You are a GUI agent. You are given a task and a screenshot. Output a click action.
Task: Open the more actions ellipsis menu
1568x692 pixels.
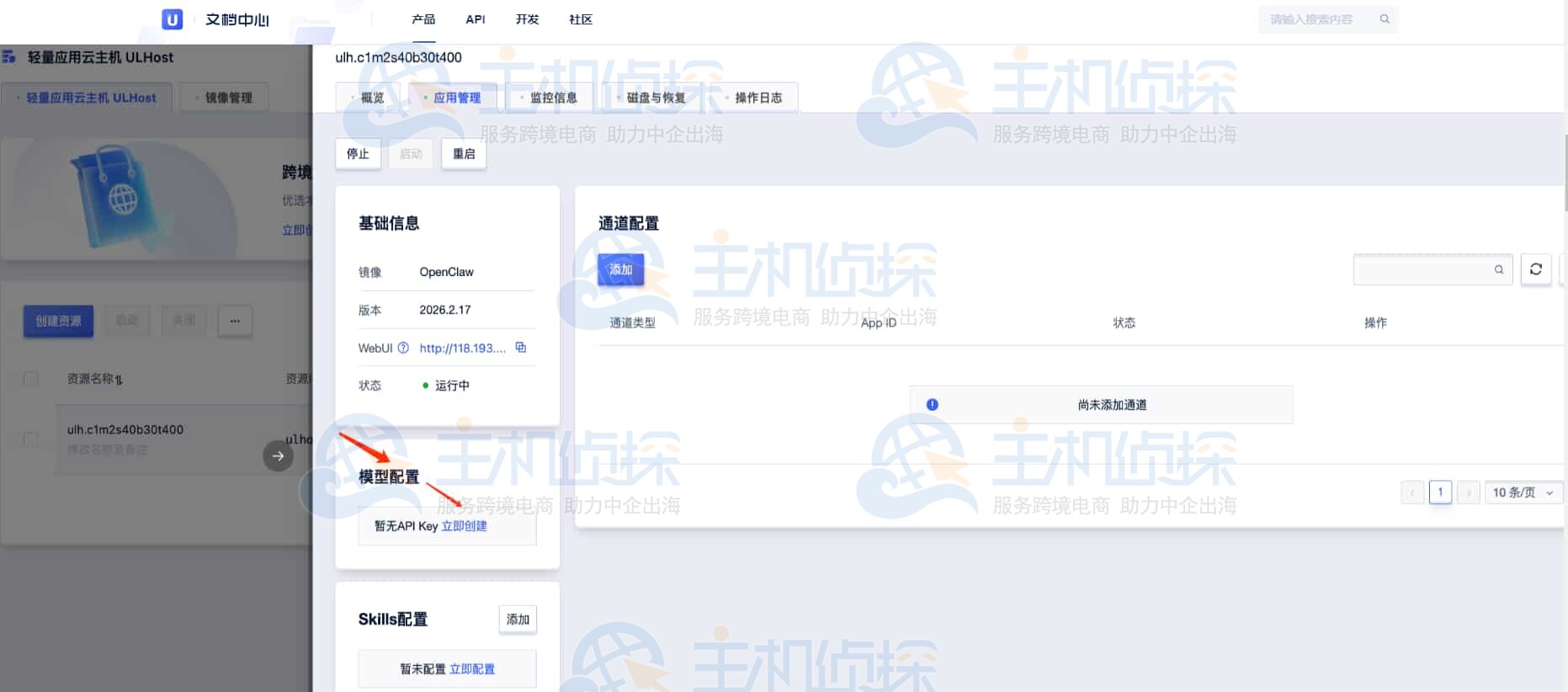235,321
